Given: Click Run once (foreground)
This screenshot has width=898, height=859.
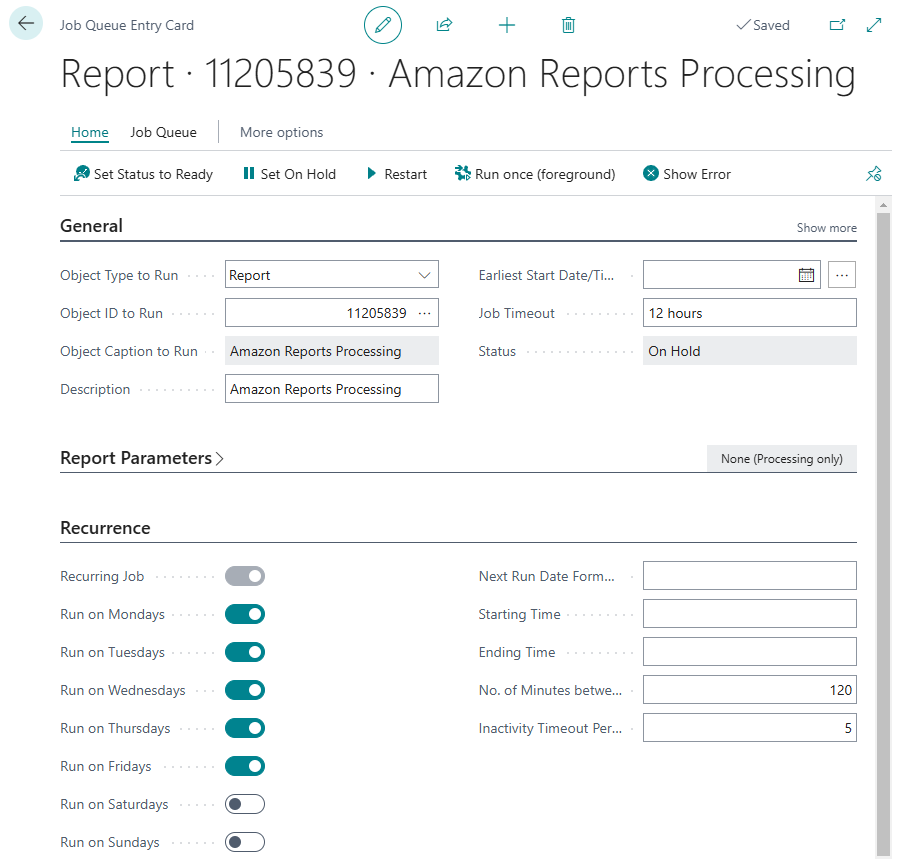Looking at the screenshot, I should 535,174.
